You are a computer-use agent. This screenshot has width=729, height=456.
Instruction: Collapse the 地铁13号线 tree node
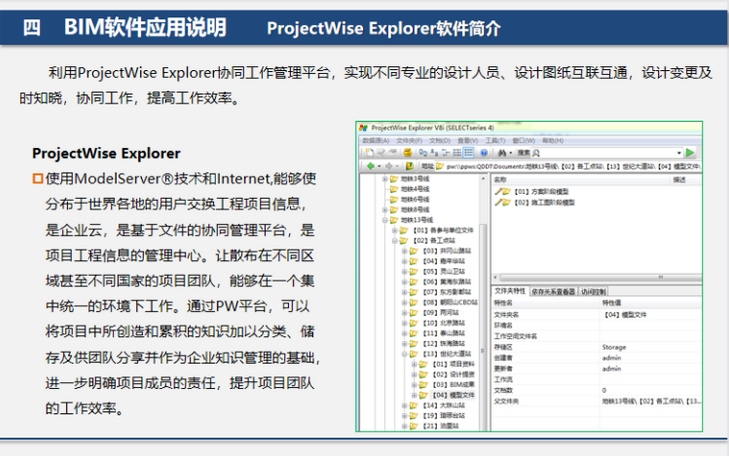click(x=385, y=220)
